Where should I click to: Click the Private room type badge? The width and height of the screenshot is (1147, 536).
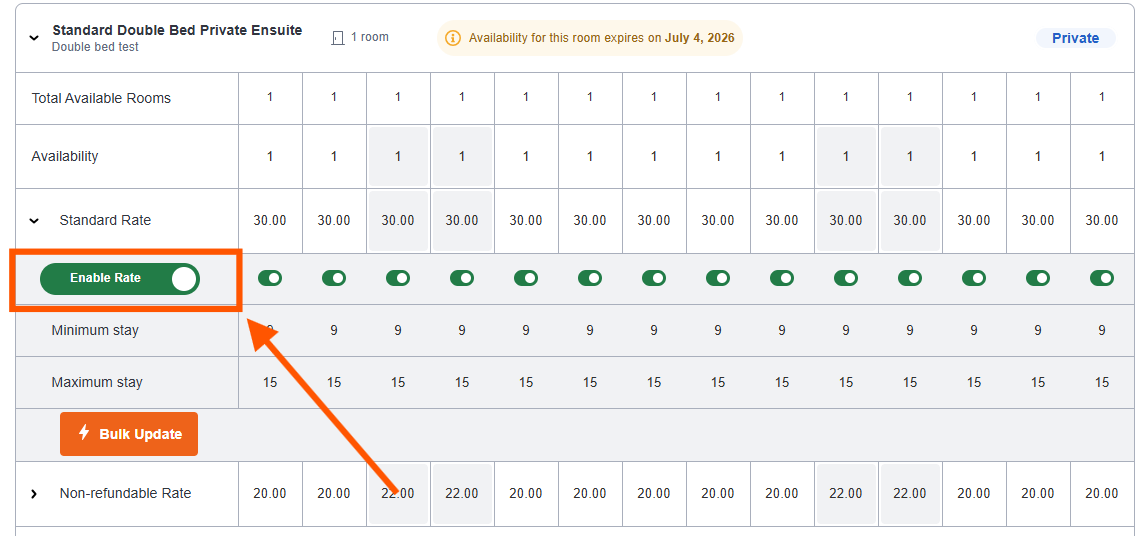pyautogui.click(x=1075, y=38)
